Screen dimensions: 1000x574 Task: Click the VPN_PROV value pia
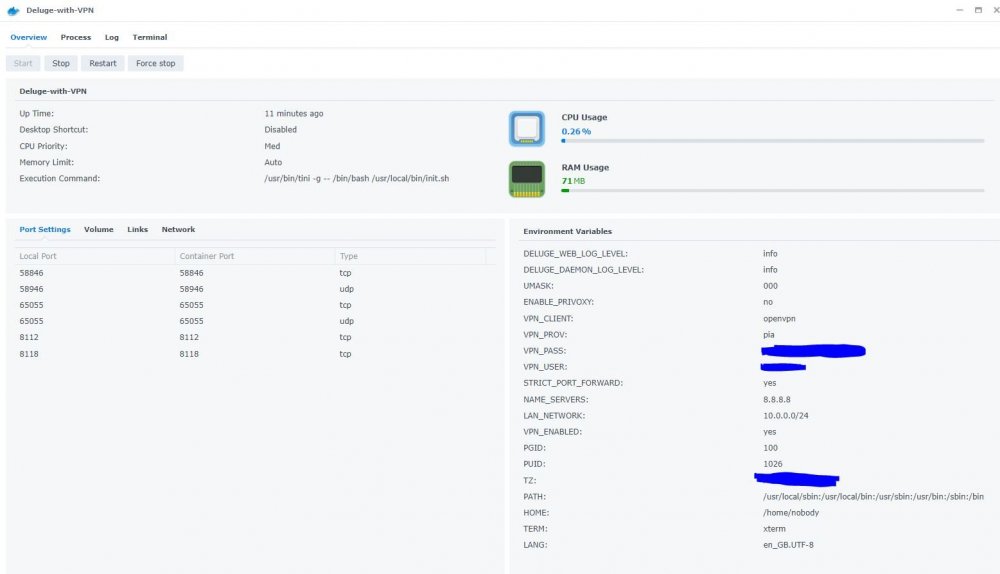(x=768, y=335)
